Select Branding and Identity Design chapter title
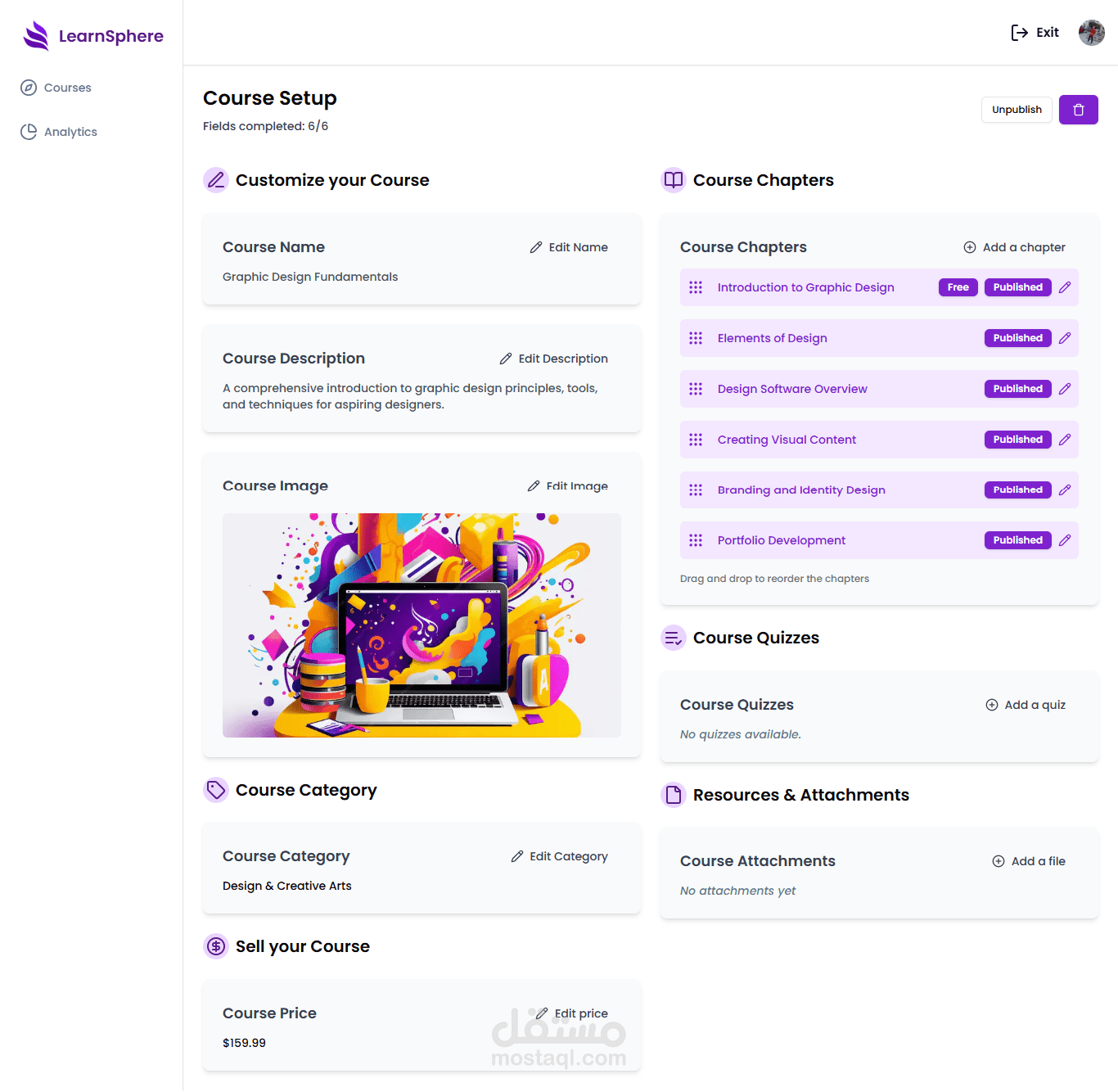The image size is (1118, 1092). coord(801,490)
